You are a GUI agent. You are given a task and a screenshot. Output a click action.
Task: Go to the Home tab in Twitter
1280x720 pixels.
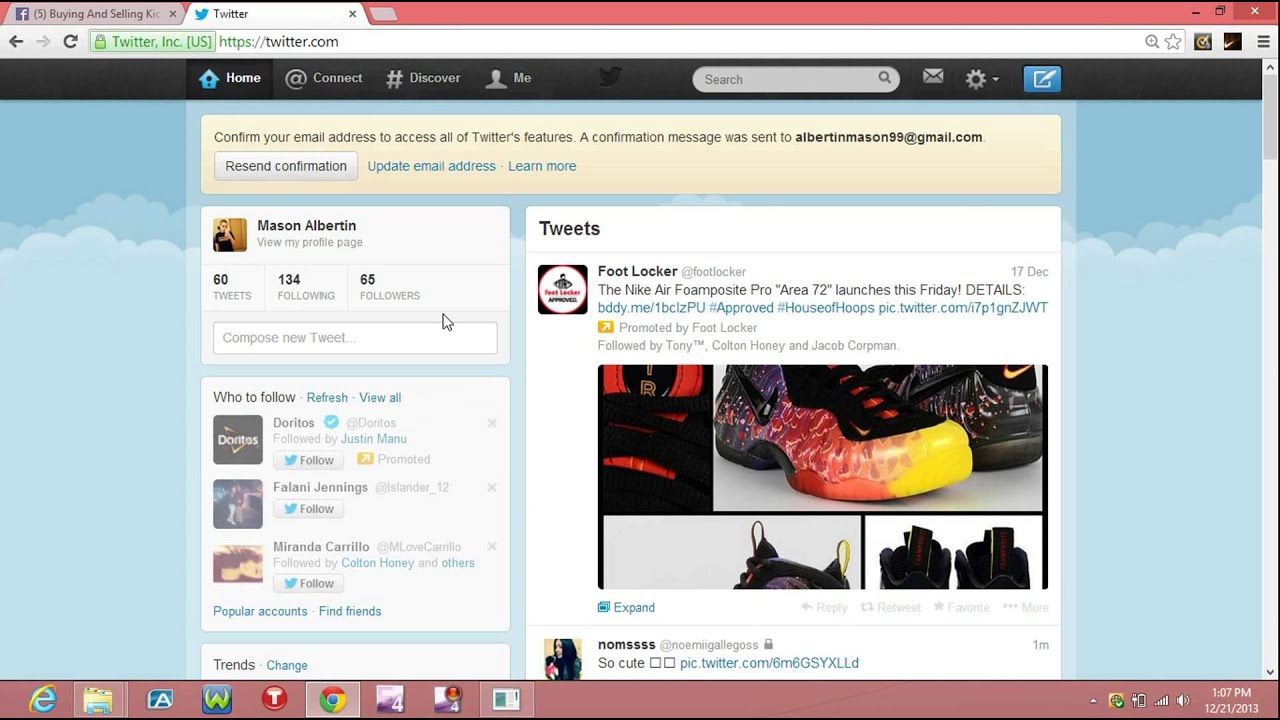coord(230,78)
